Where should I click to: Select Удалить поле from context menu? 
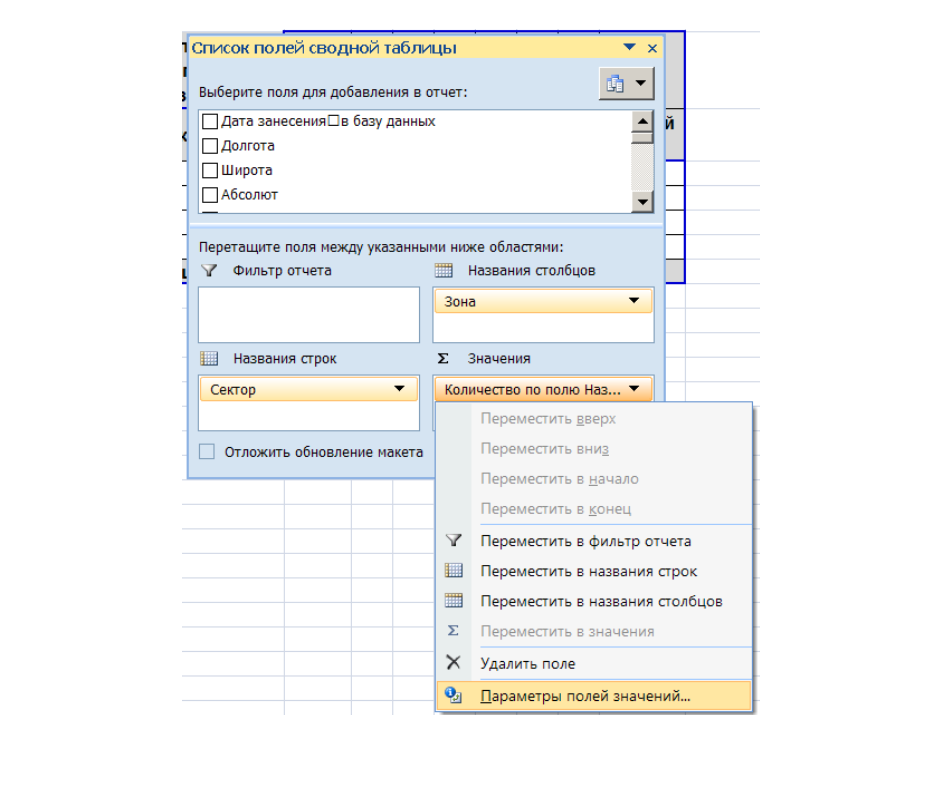[x=528, y=663]
